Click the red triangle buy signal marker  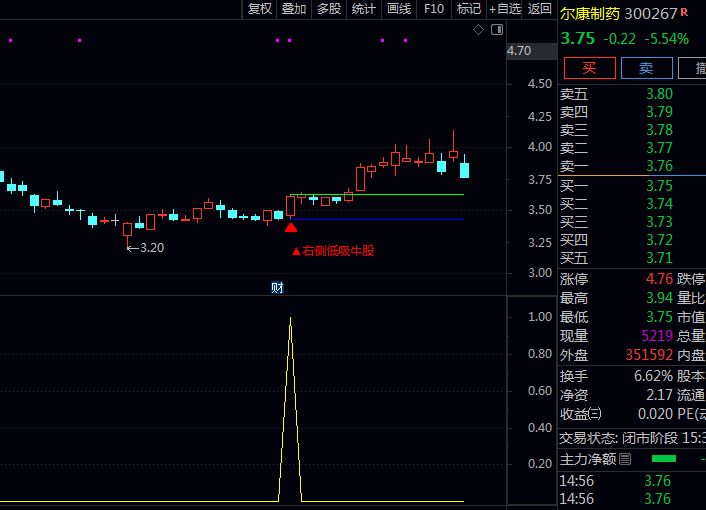[291, 228]
